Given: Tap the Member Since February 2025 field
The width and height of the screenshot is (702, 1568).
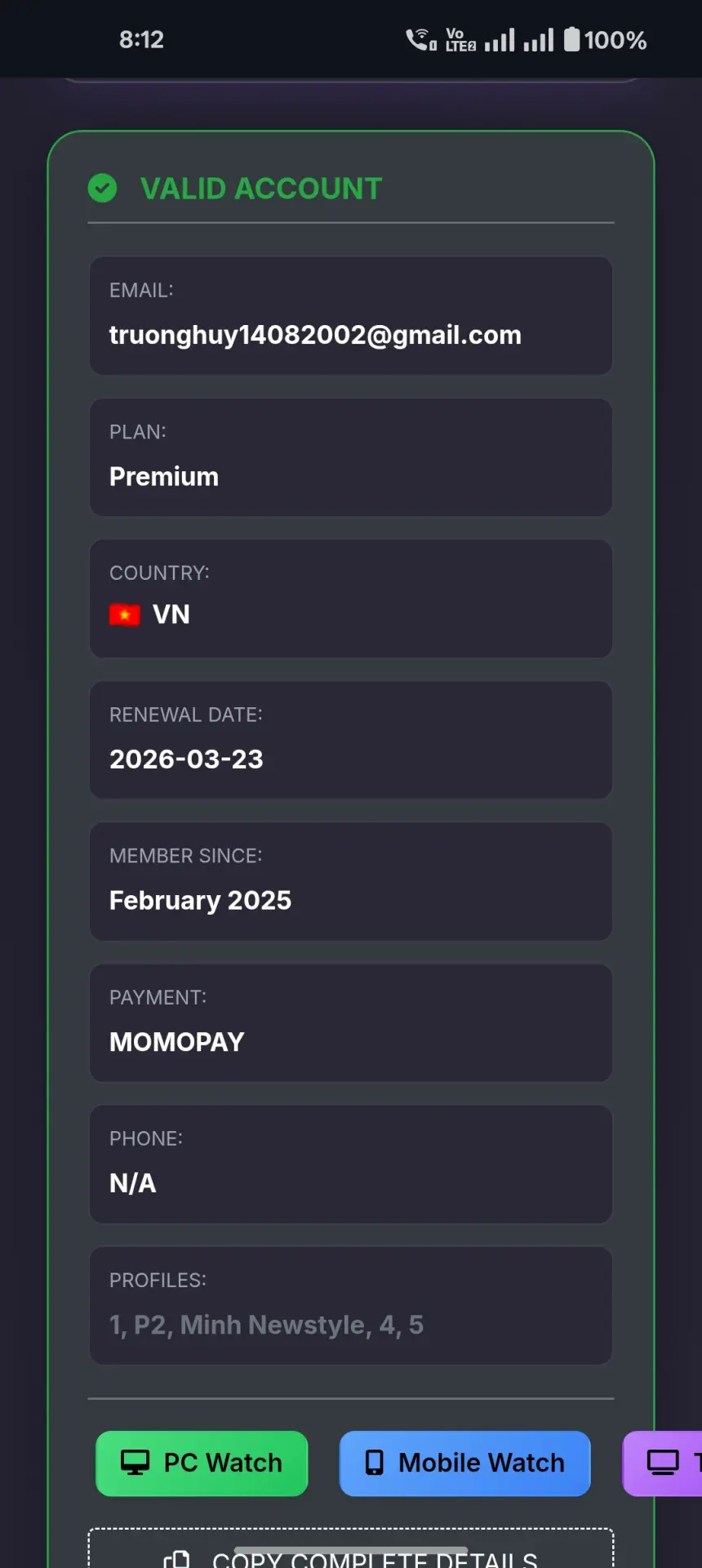Looking at the screenshot, I should (351, 882).
